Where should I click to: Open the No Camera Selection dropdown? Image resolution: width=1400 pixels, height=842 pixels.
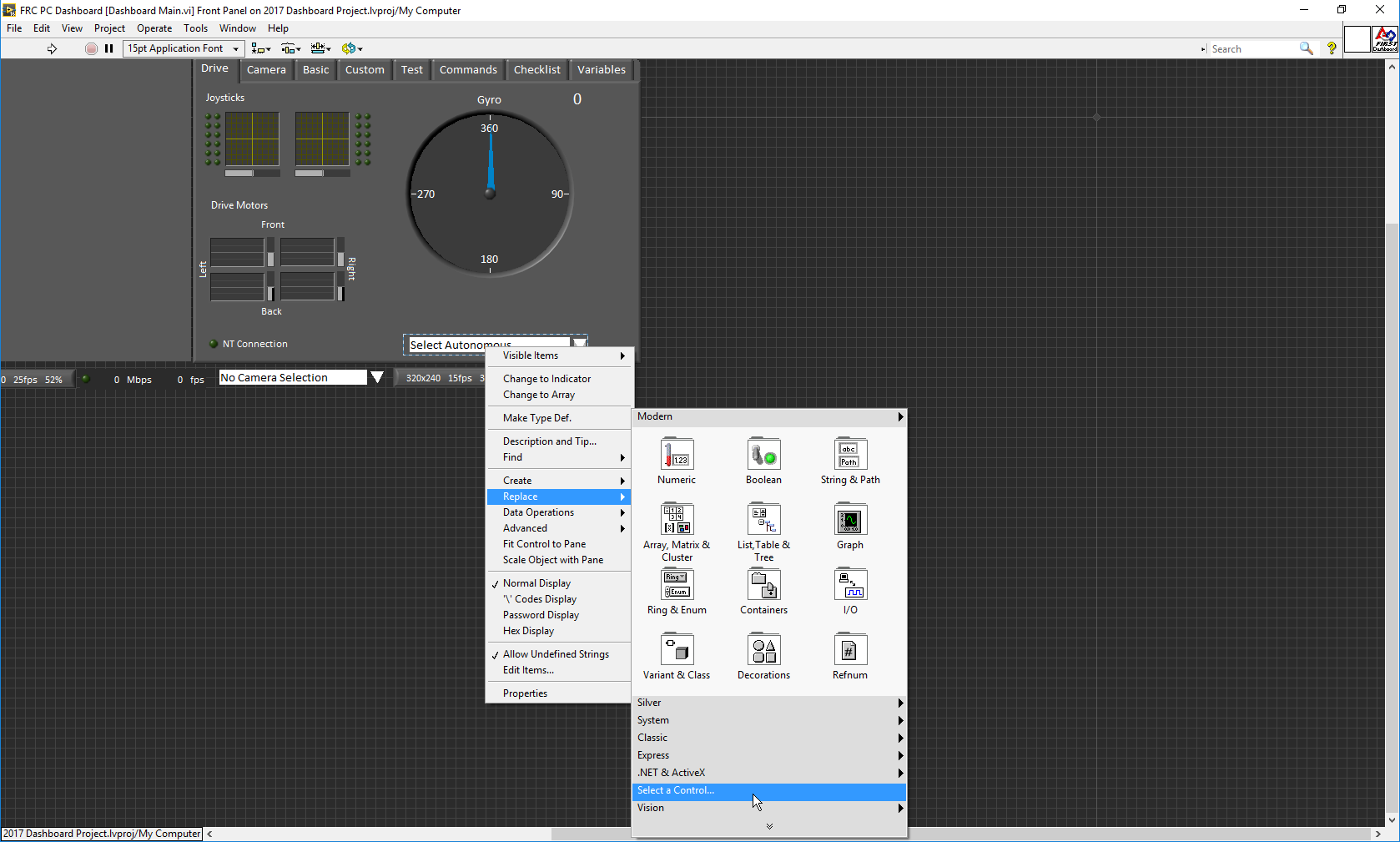377,377
